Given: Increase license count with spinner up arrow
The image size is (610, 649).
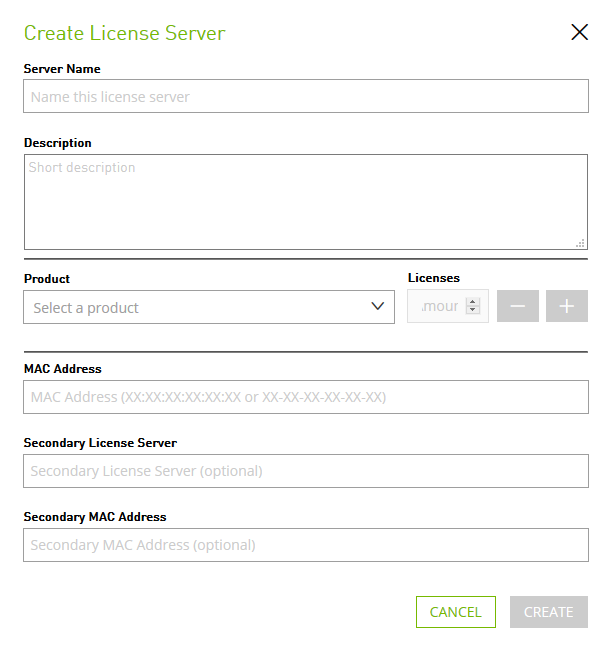Looking at the screenshot, I should click(473, 301).
